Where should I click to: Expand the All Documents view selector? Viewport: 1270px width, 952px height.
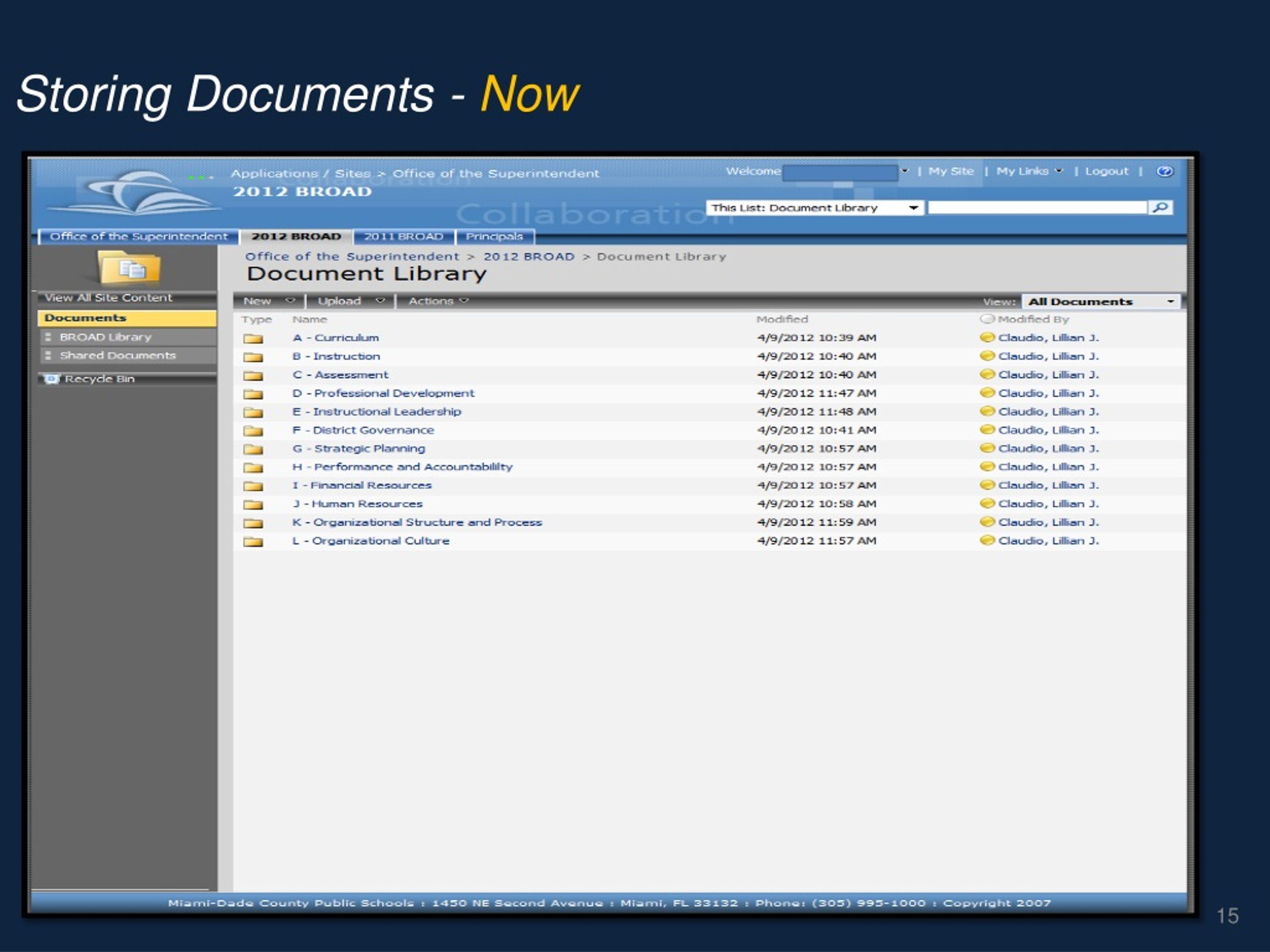1102,302
